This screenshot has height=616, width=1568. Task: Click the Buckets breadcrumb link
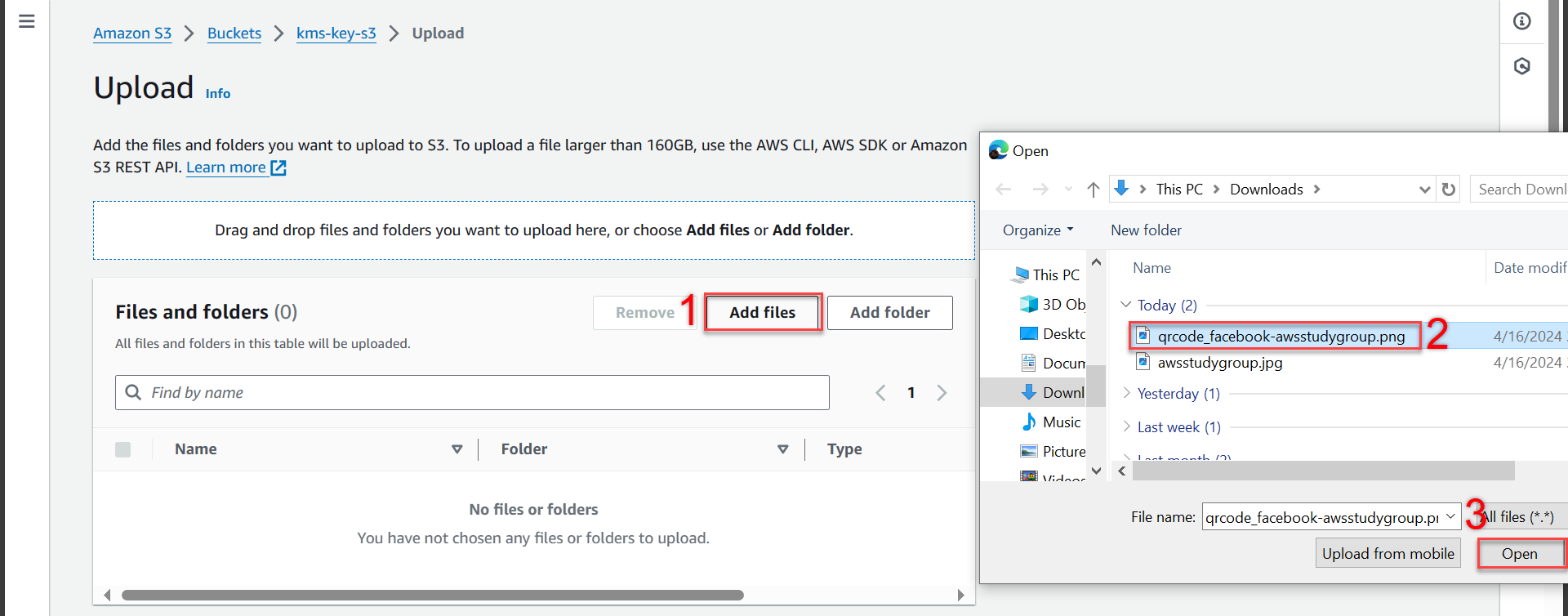pyautogui.click(x=234, y=33)
